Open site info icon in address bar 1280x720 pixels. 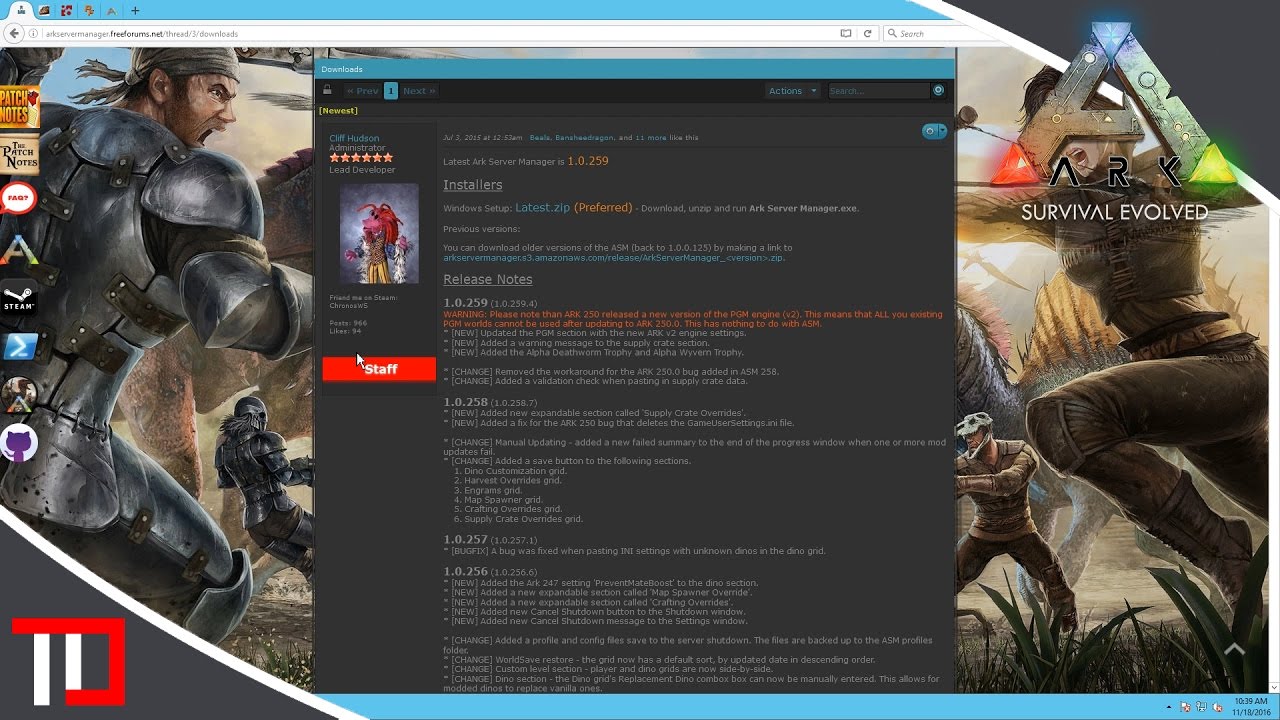click(x=34, y=34)
